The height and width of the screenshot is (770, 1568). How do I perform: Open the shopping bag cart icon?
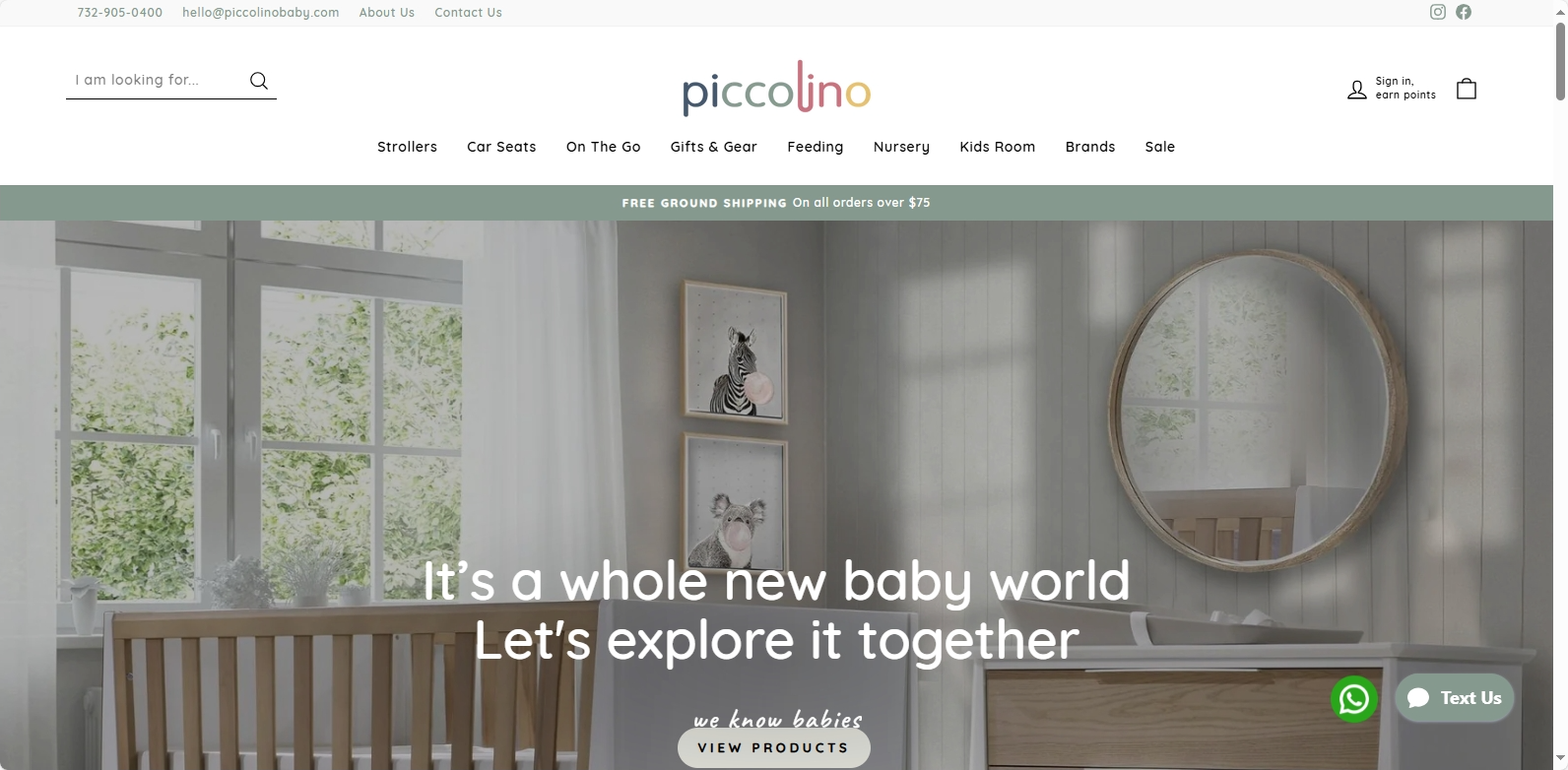pyautogui.click(x=1467, y=89)
